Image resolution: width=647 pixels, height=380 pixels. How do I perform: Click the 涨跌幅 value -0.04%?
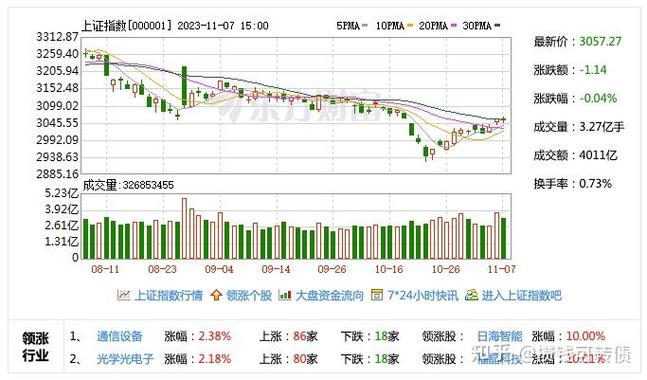(x=598, y=98)
